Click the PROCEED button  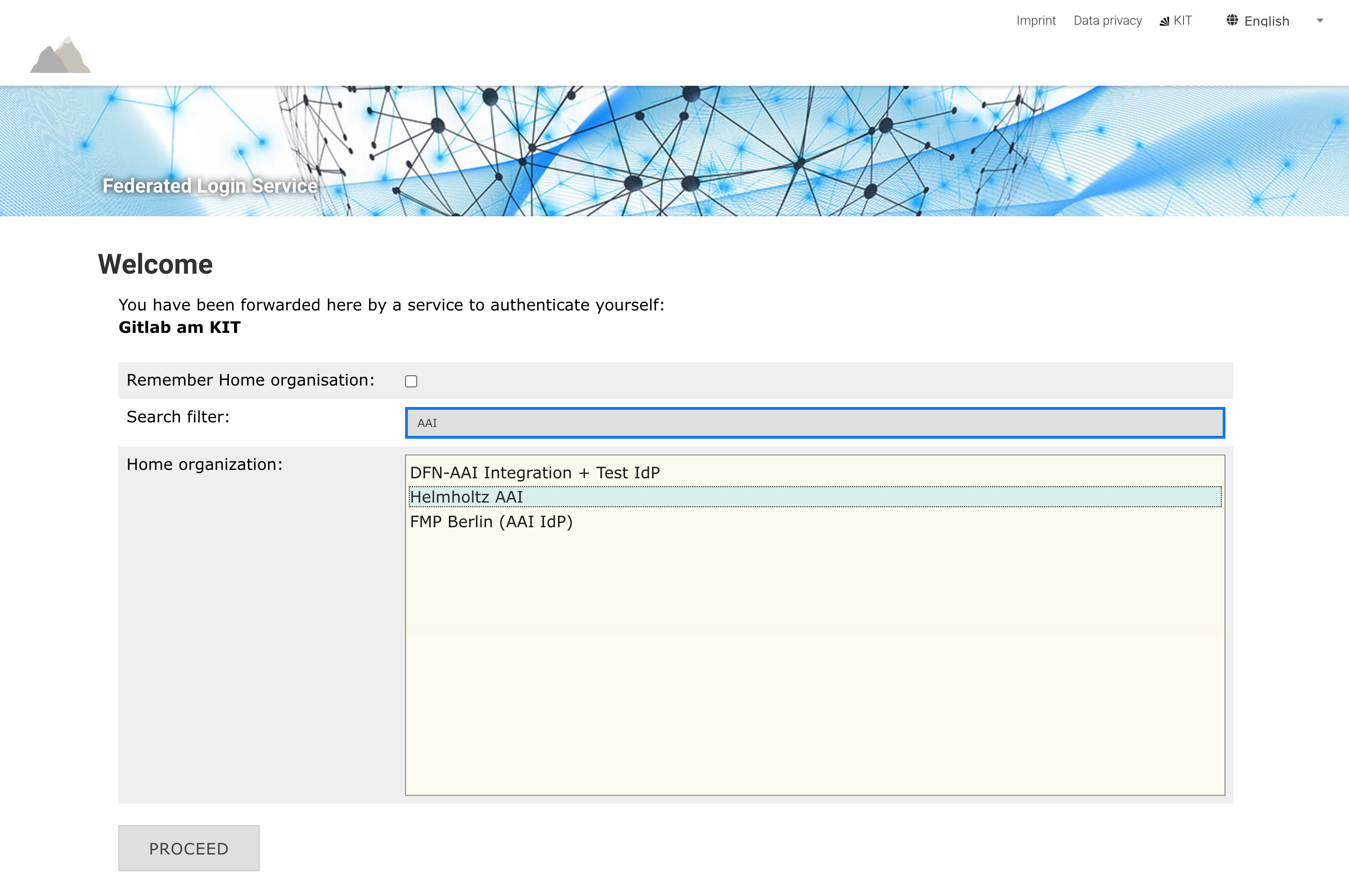point(188,848)
